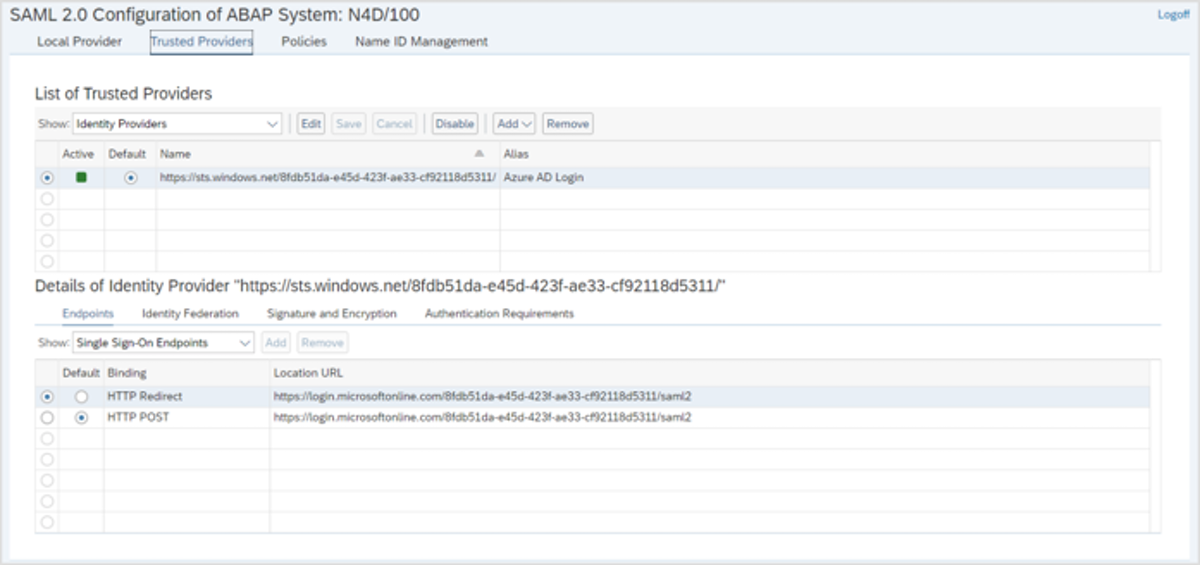
Task: Click the Name column sort arrow
Action: pyautogui.click(x=479, y=154)
